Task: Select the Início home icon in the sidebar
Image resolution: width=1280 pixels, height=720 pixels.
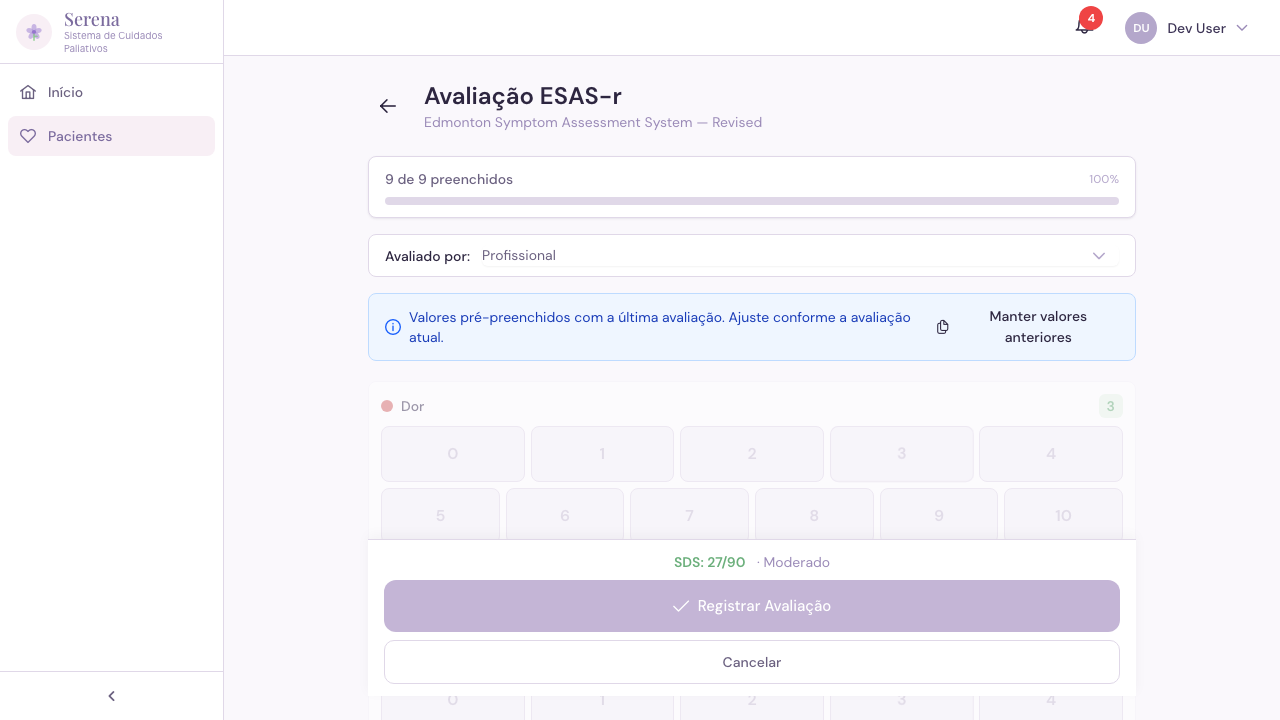Action: 30,92
